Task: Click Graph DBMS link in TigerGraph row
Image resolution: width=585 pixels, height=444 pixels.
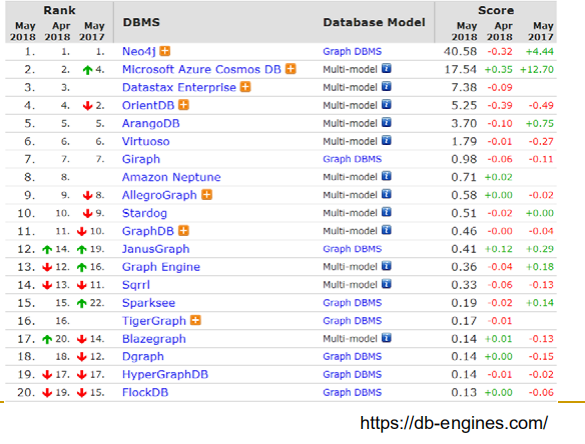Action: 352,321
